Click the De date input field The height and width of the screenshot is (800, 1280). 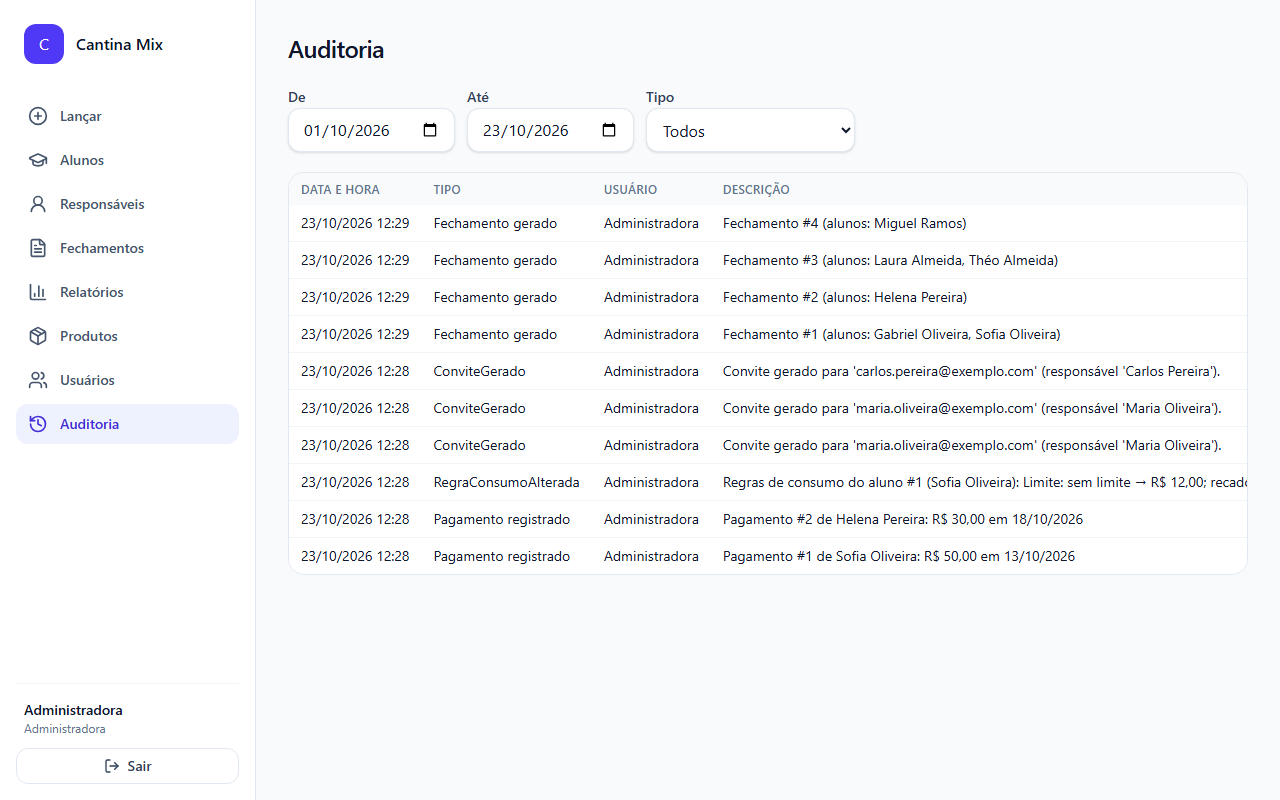[x=371, y=130]
